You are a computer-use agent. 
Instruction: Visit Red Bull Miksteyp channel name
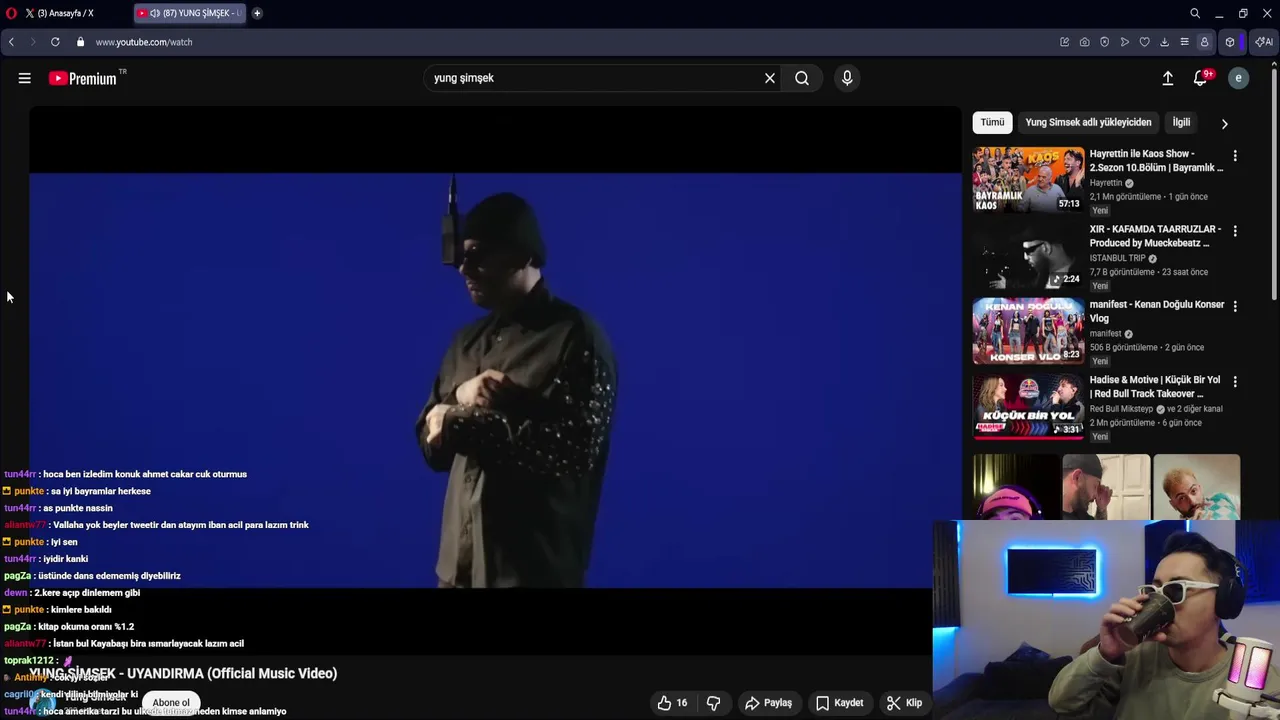[1121, 409]
